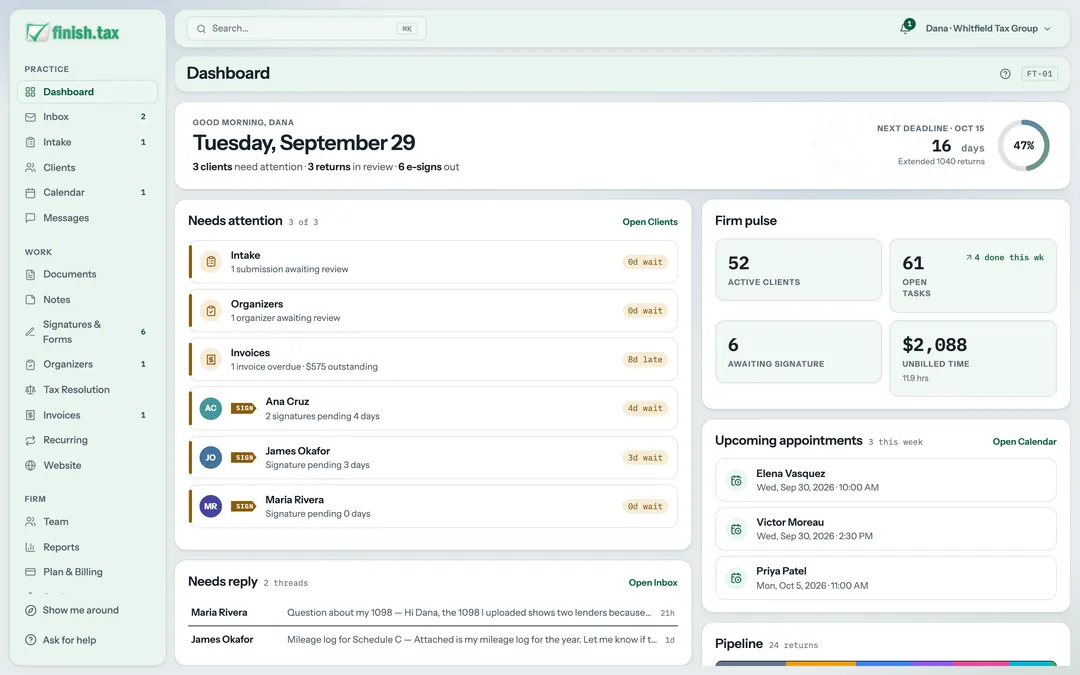Click the SIGN tag next to Ana Cruz

click(243, 408)
